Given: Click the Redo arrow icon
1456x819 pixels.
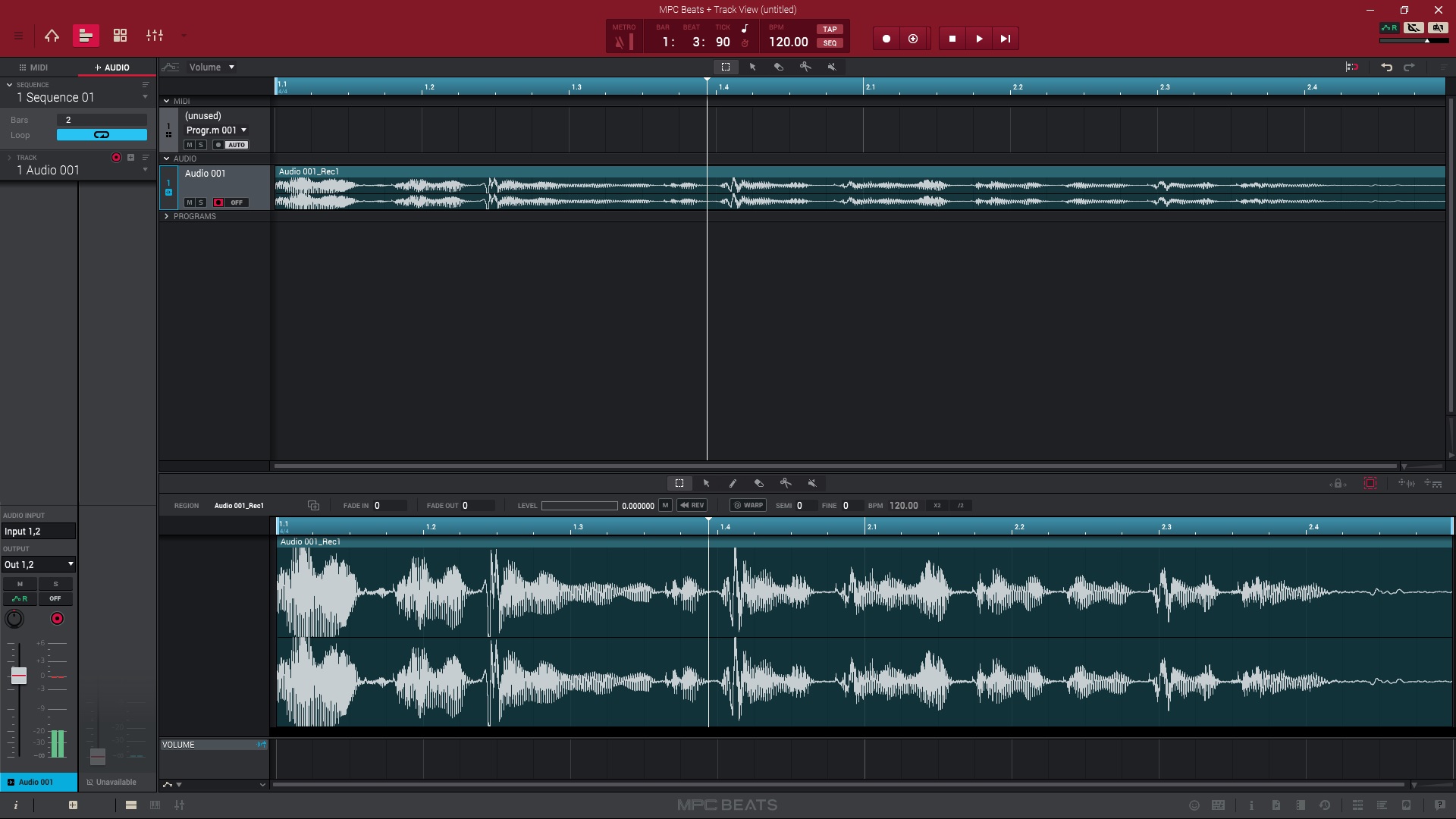Looking at the screenshot, I should click(1409, 67).
